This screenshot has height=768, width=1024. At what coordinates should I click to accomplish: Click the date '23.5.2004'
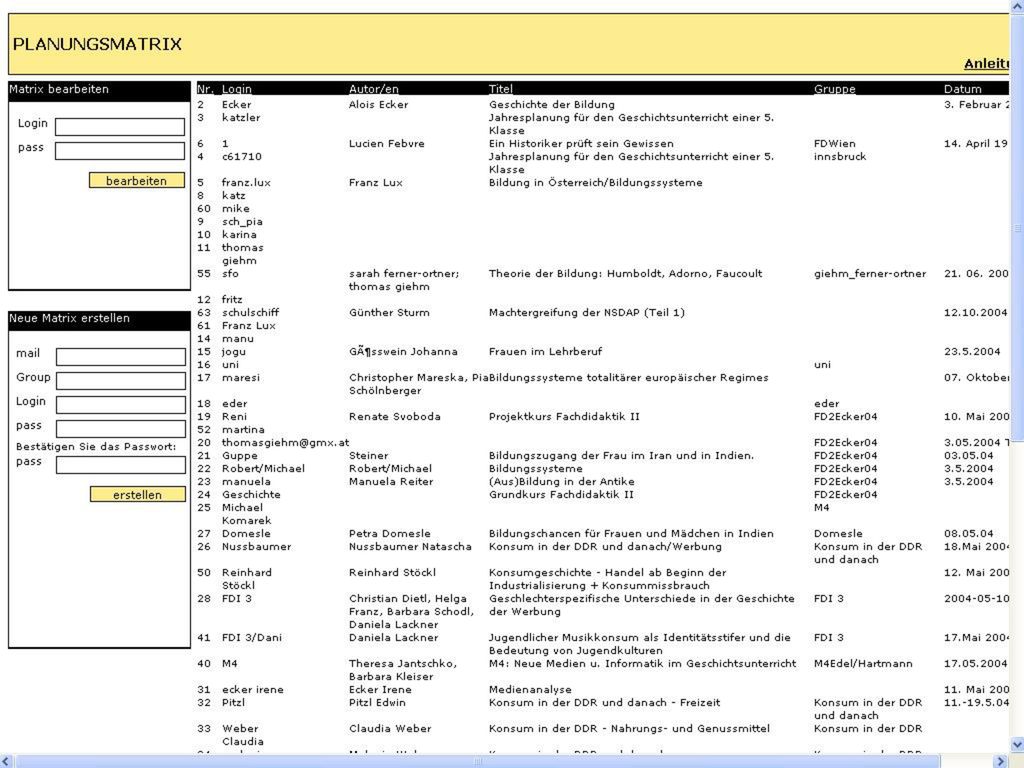pyautogui.click(x=972, y=352)
